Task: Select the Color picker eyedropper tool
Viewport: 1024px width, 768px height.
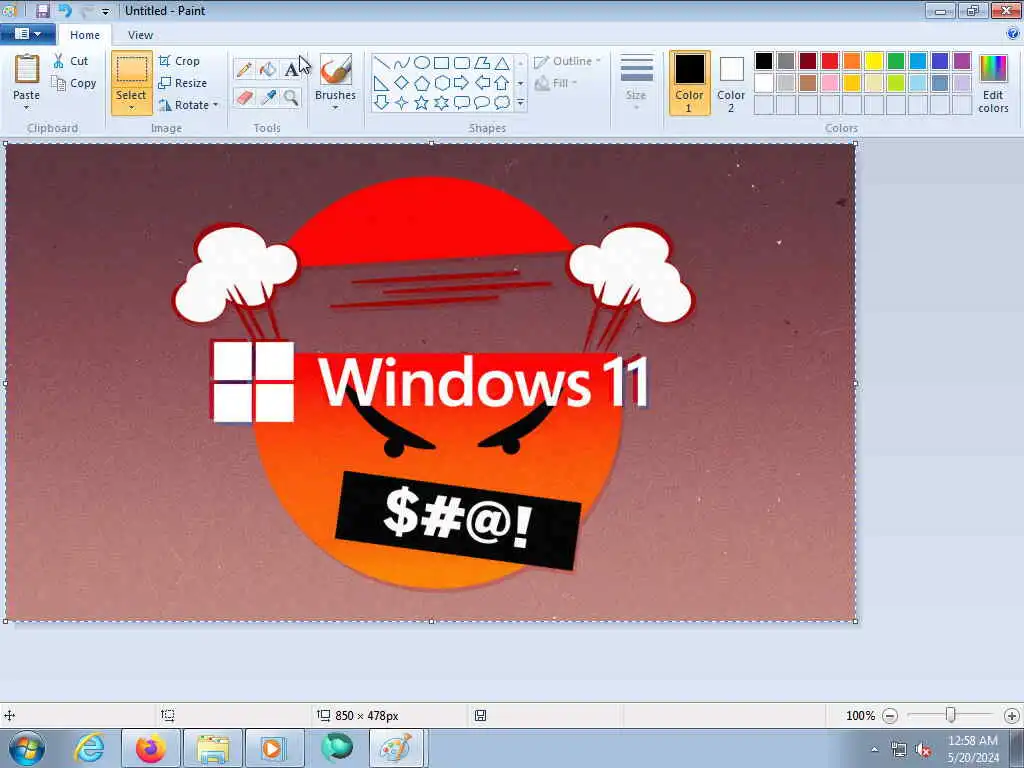Action: pos(268,98)
